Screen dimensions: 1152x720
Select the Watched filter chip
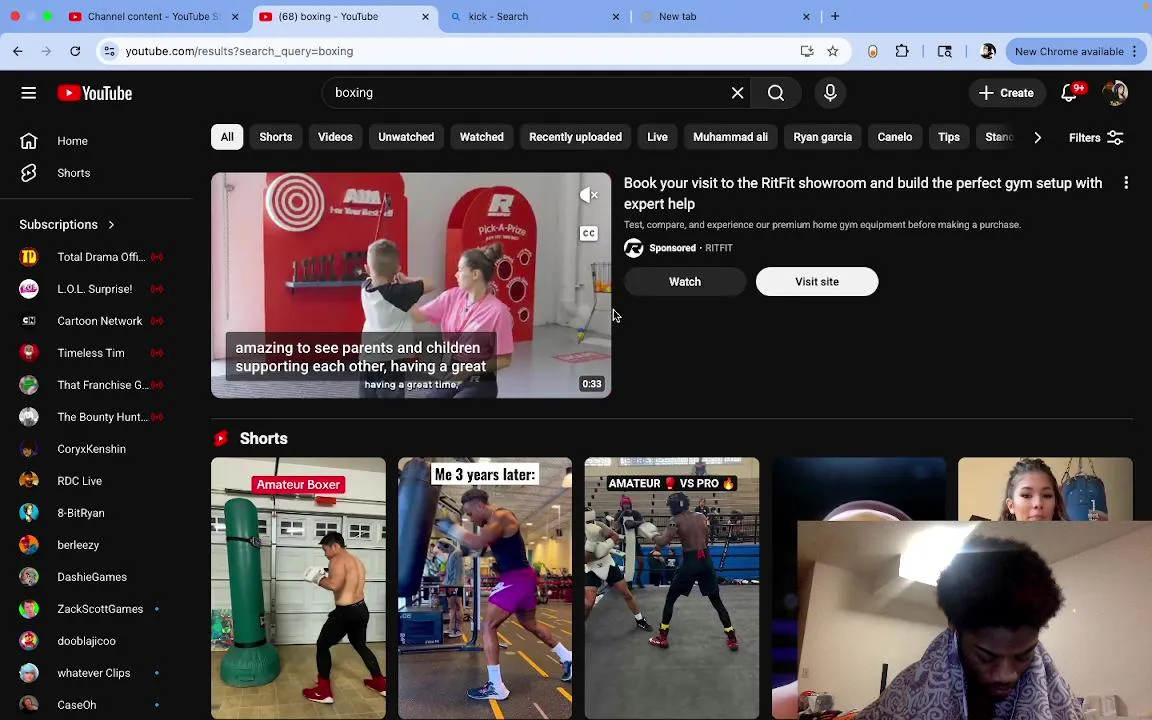[x=482, y=137]
